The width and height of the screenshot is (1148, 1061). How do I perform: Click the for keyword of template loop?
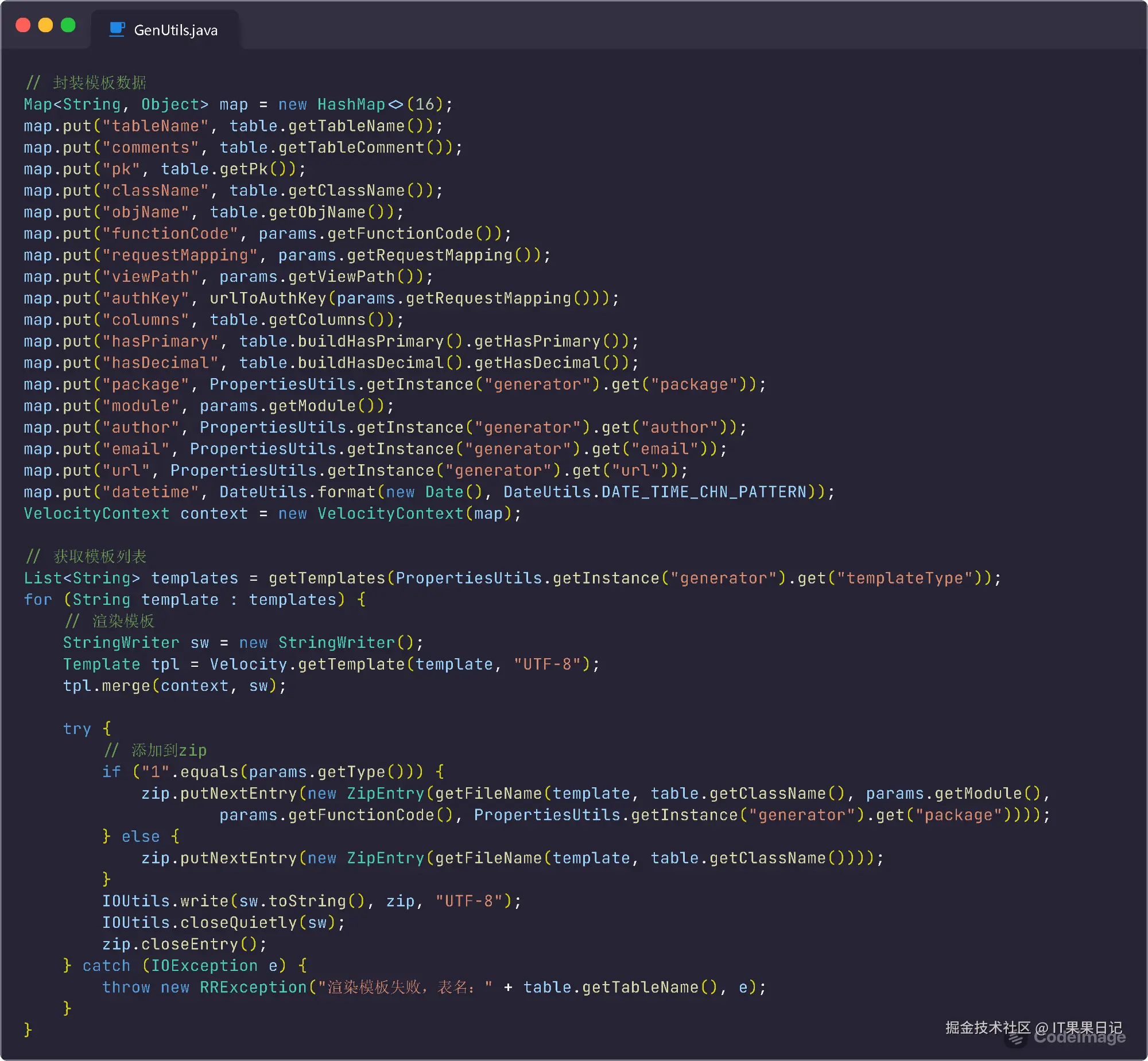pos(37,600)
